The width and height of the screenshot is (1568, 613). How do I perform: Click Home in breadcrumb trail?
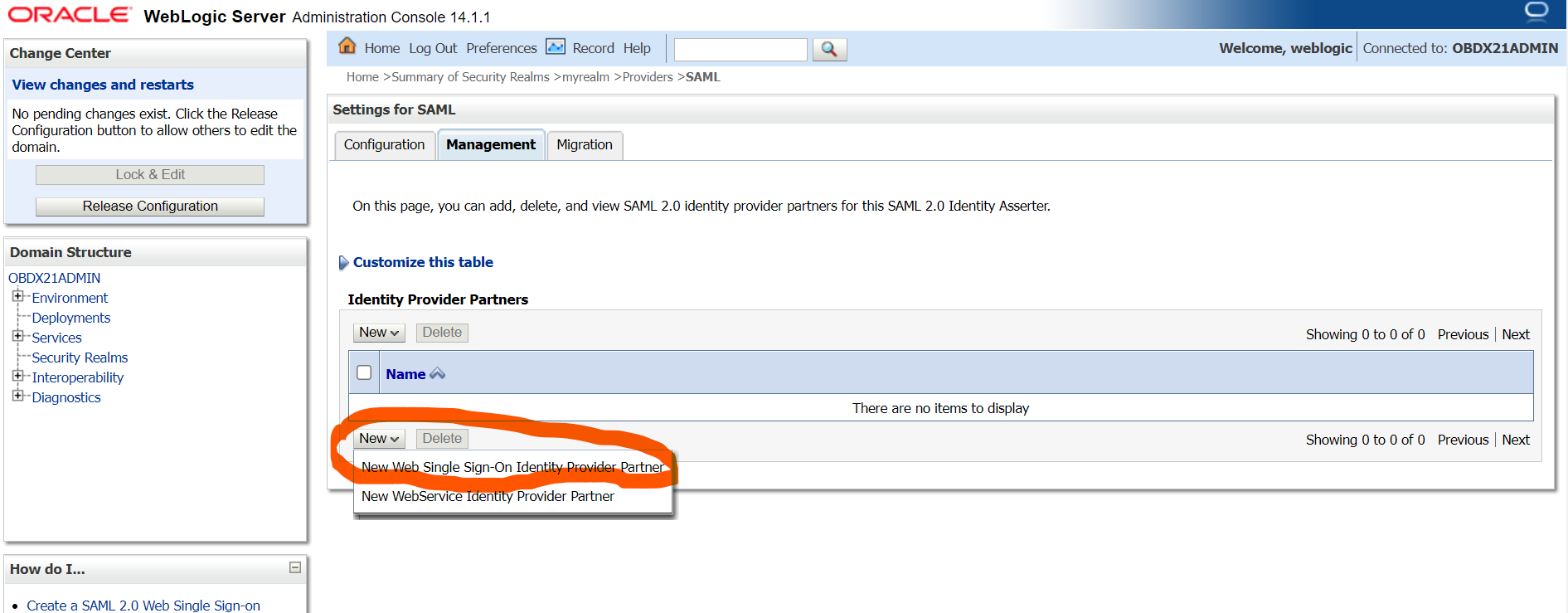click(x=362, y=77)
